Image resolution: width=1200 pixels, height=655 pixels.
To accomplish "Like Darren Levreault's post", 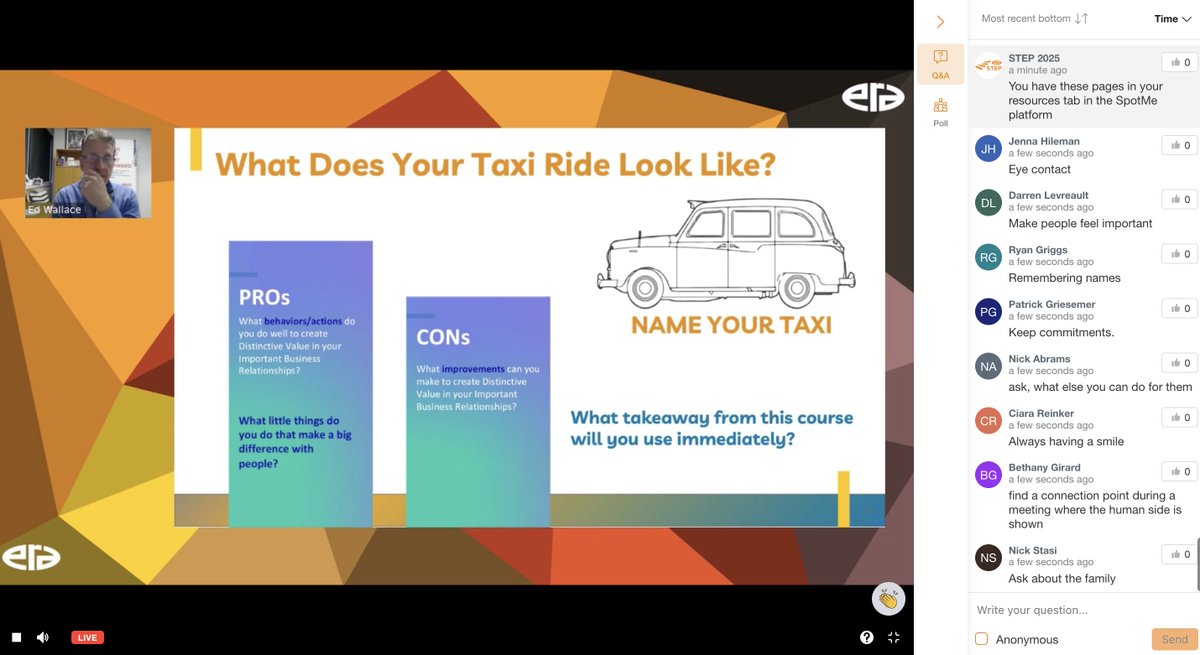I will pyautogui.click(x=1180, y=199).
